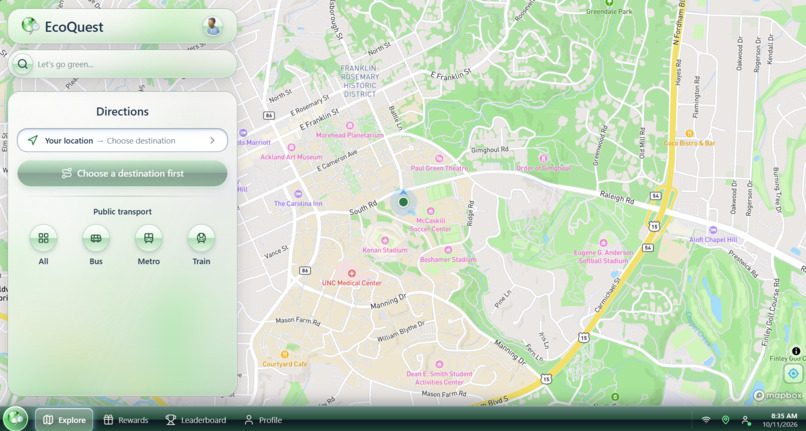Click the UNC Medical Center hospital pin
The height and width of the screenshot is (431, 806).
352,274
